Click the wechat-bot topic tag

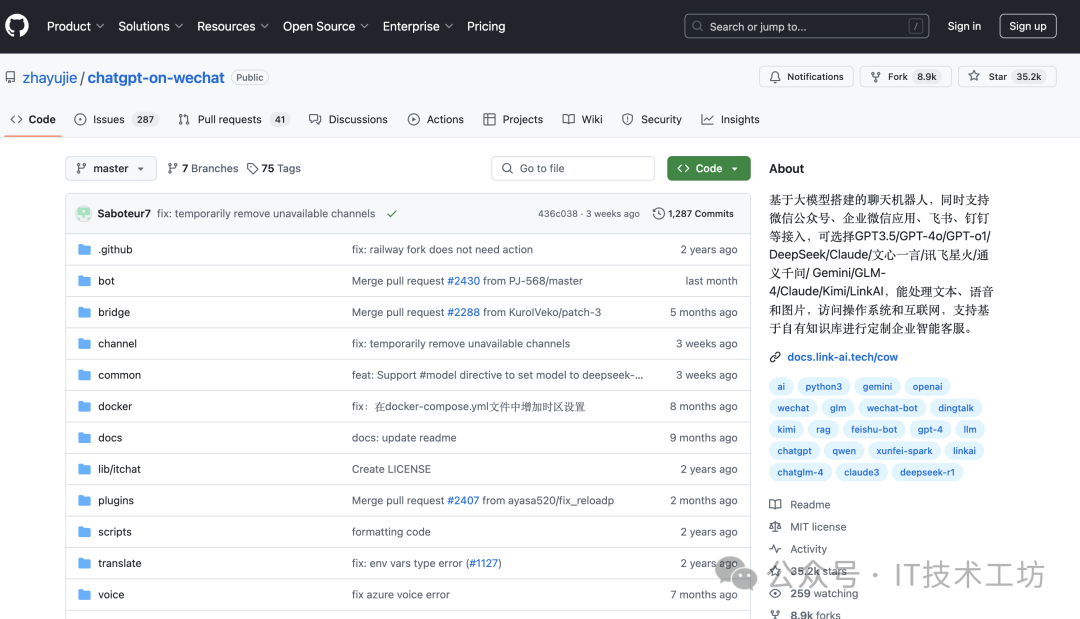(892, 408)
